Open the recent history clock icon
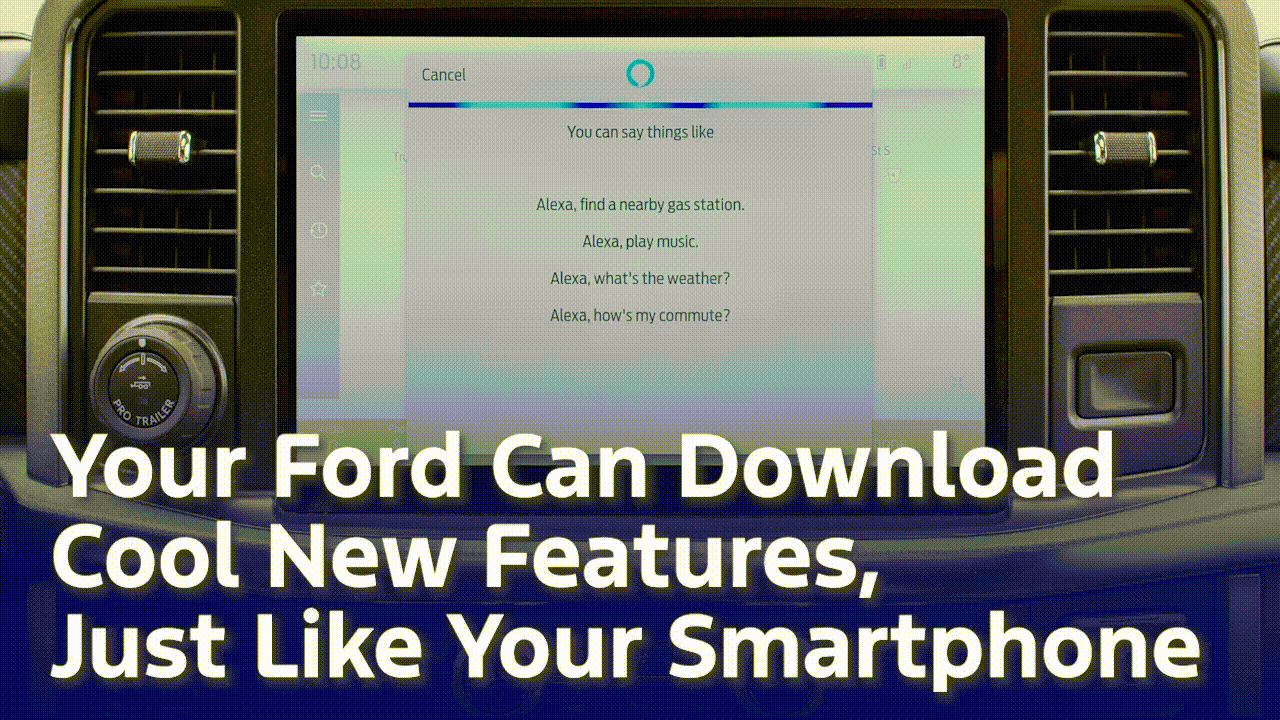1280x720 pixels. pyautogui.click(x=318, y=230)
